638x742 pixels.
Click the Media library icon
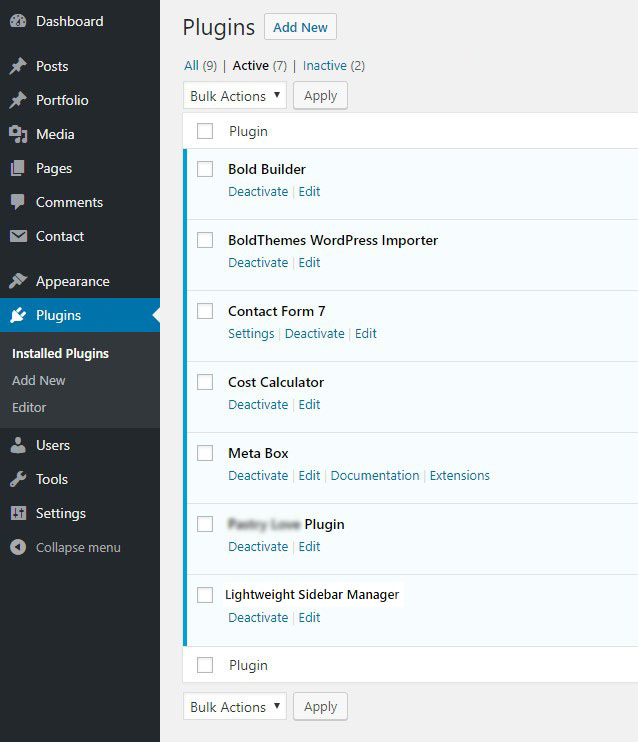[18, 134]
